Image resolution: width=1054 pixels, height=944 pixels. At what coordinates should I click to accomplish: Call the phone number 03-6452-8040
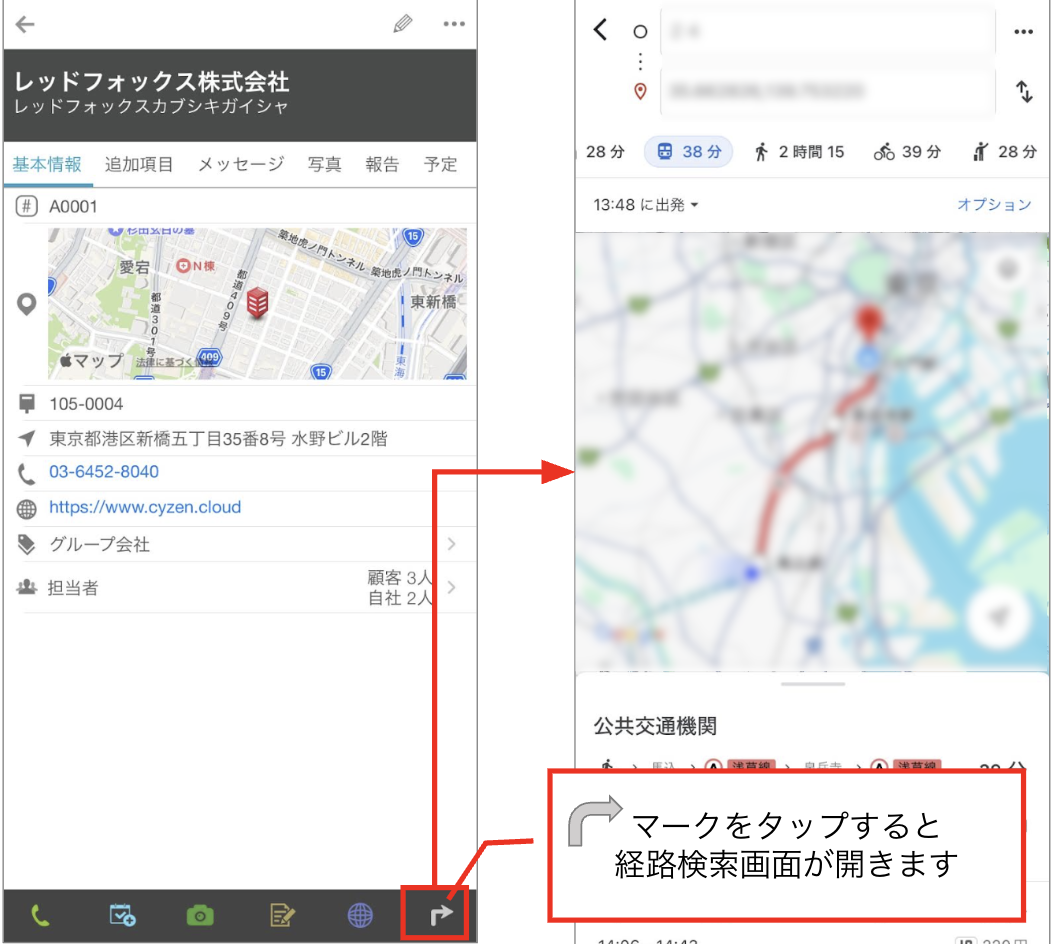(x=104, y=472)
